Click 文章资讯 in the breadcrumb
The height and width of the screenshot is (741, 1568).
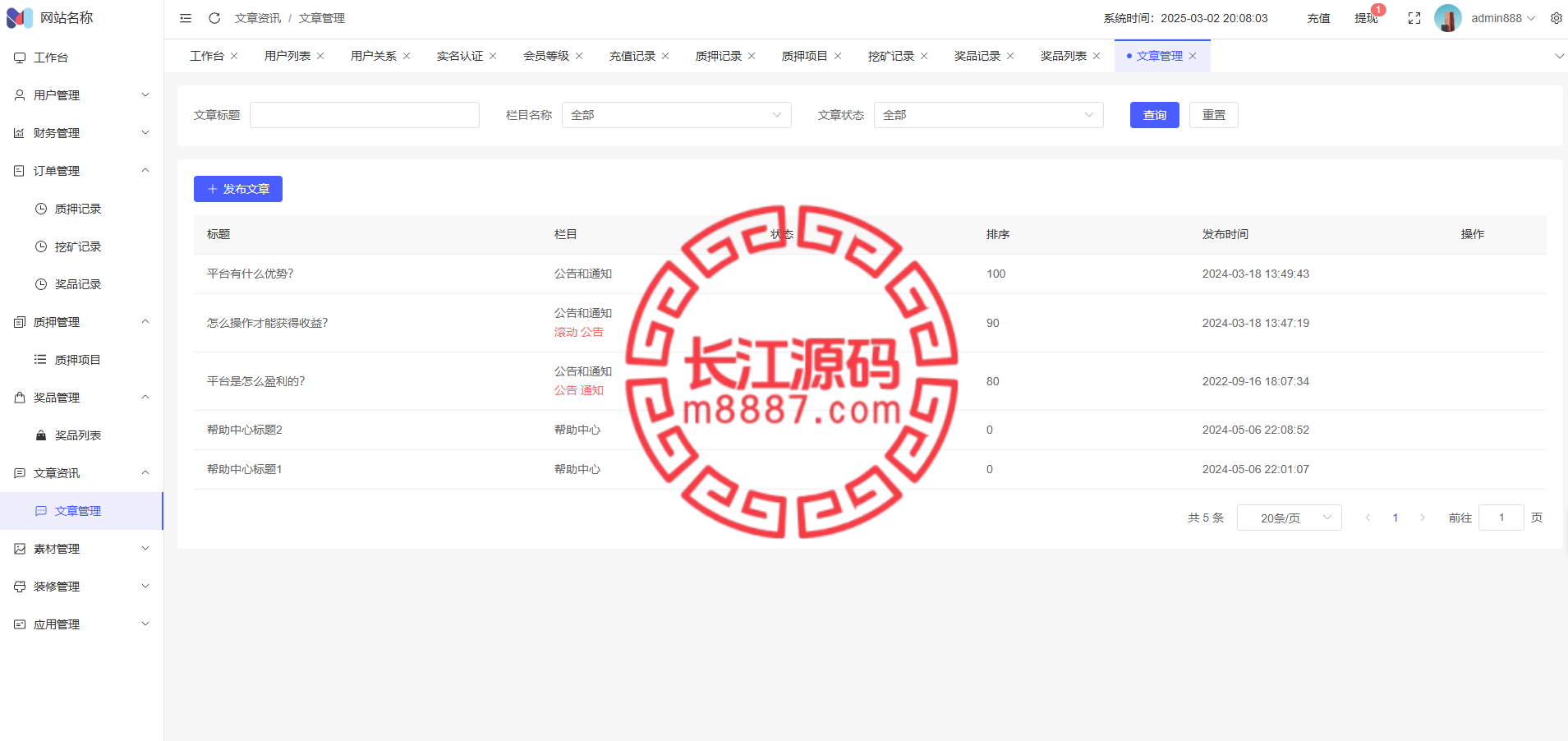click(258, 18)
